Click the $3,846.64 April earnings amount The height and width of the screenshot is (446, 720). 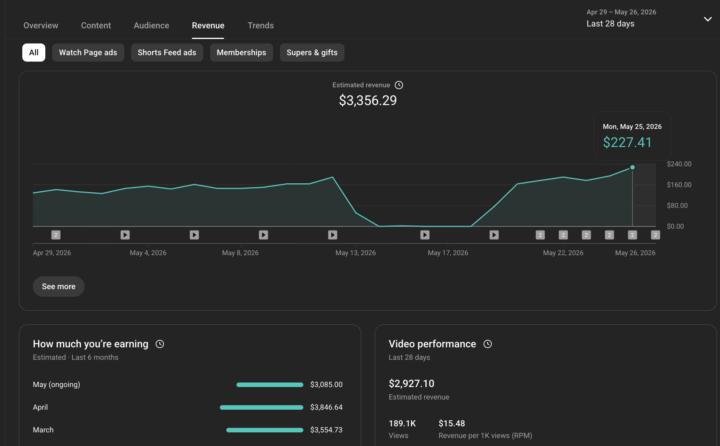(x=326, y=407)
